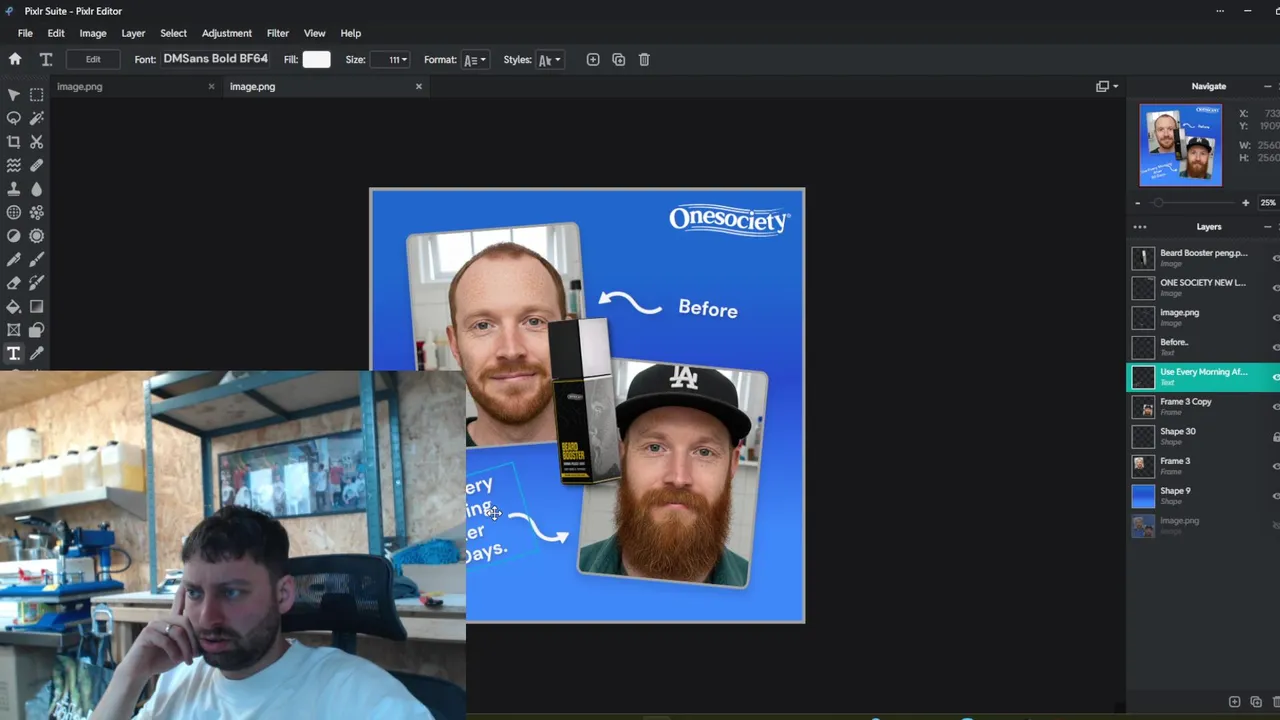1280x720 pixels.
Task: Select the Gradient tool
Action: (37, 307)
